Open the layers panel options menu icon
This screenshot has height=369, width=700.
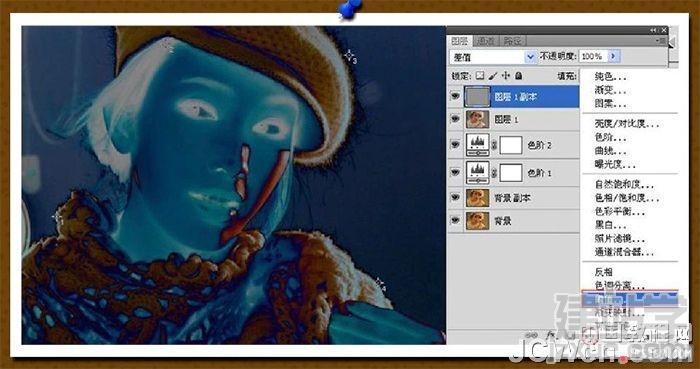point(662,41)
